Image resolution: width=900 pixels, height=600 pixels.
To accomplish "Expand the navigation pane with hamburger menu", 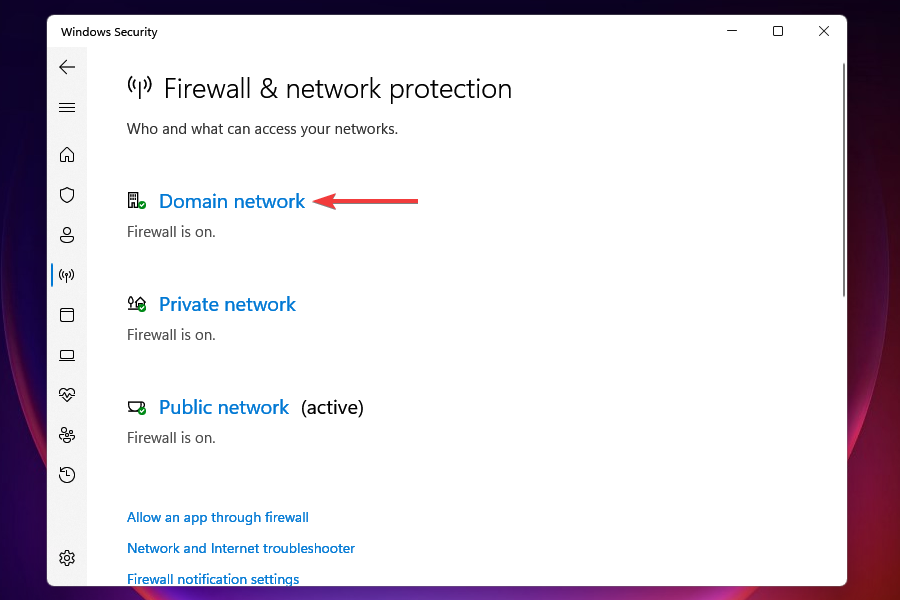I will (x=67, y=107).
